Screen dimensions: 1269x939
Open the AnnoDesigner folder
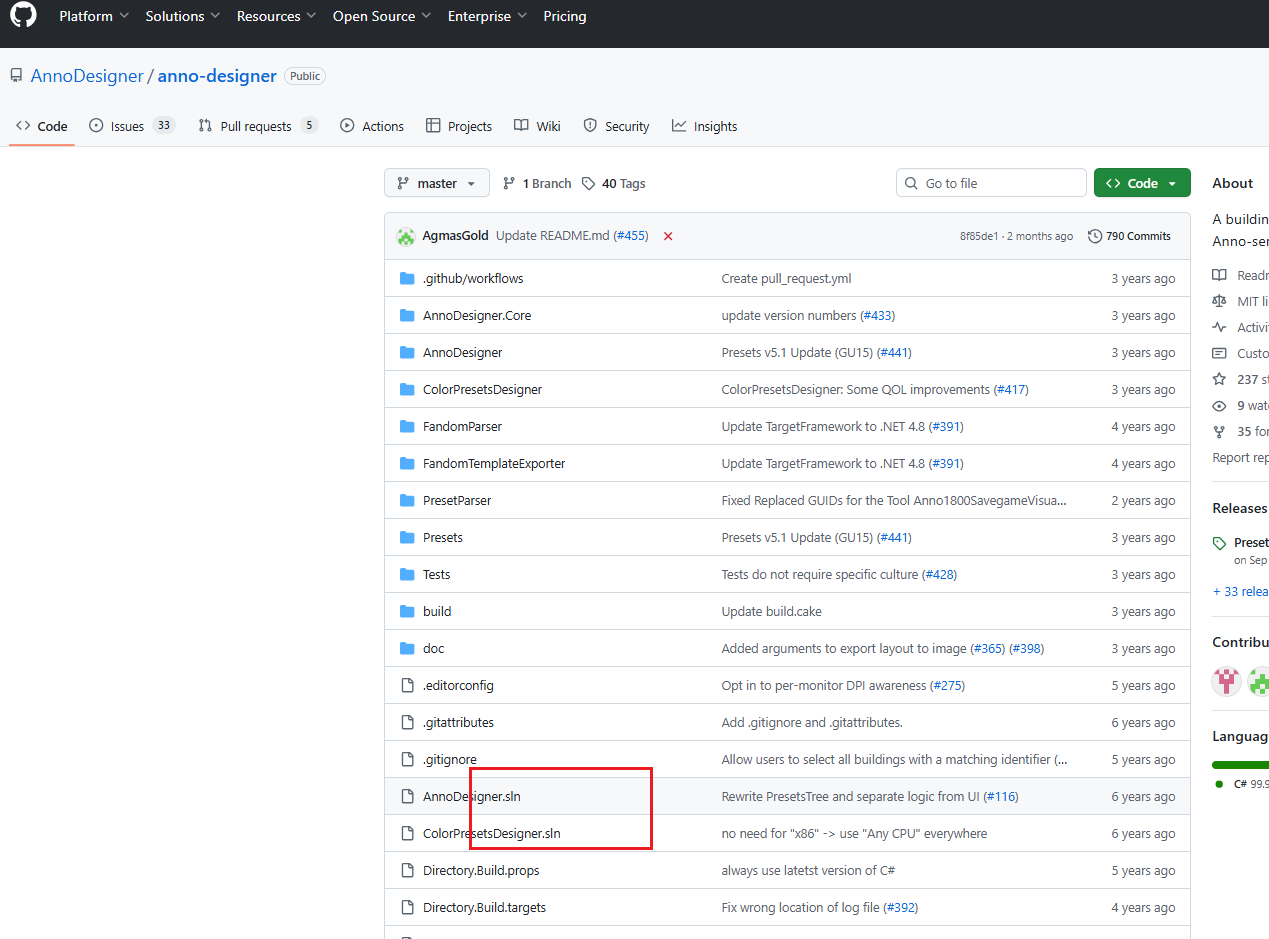pyautogui.click(x=462, y=352)
